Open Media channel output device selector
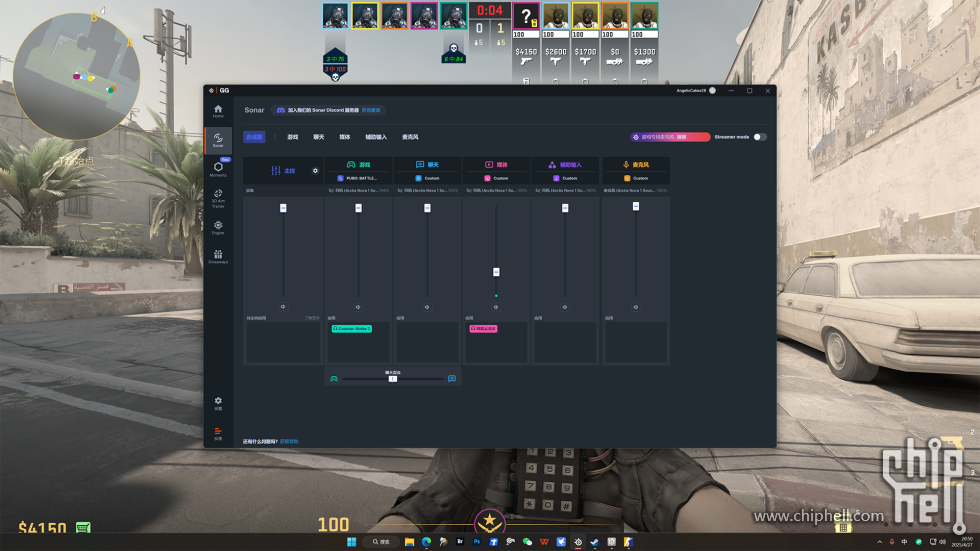 496,191
